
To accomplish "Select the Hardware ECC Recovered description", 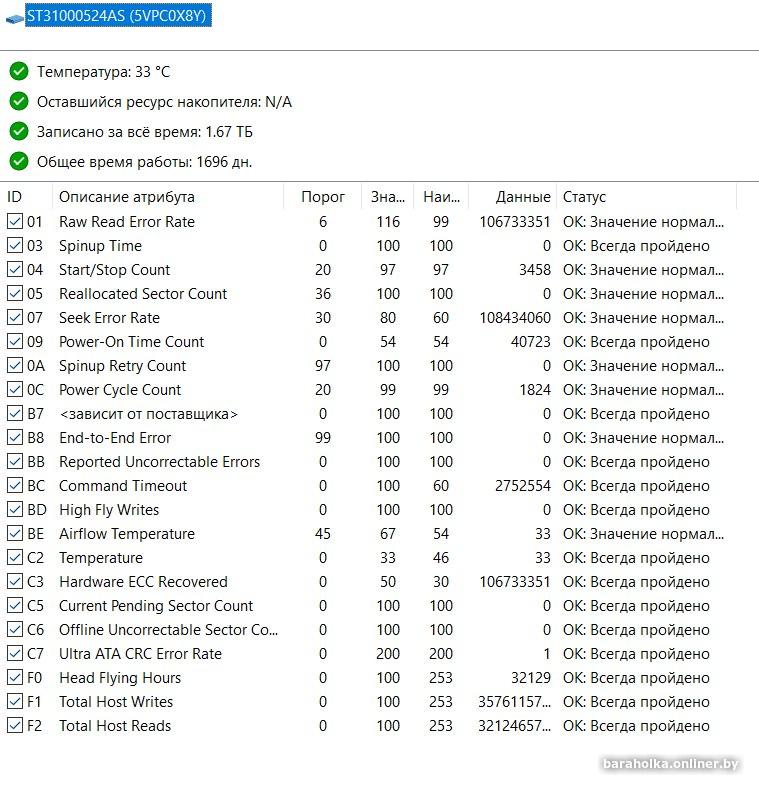I will point(143,582).
